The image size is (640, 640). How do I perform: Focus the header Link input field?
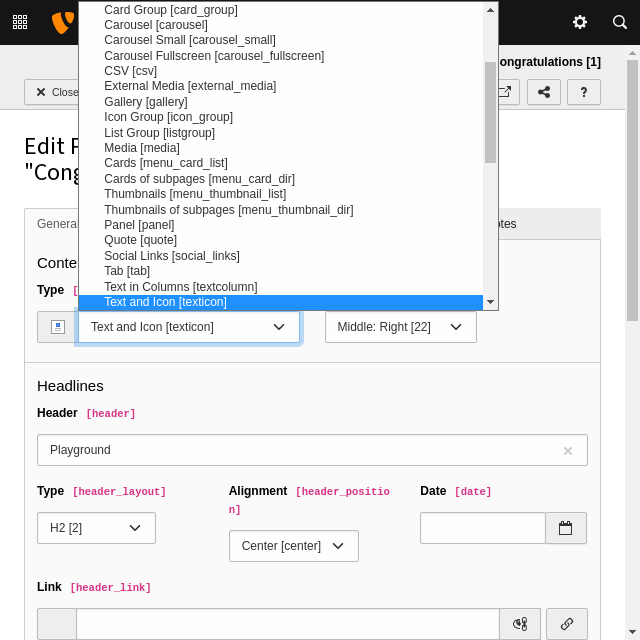point(288,624)
